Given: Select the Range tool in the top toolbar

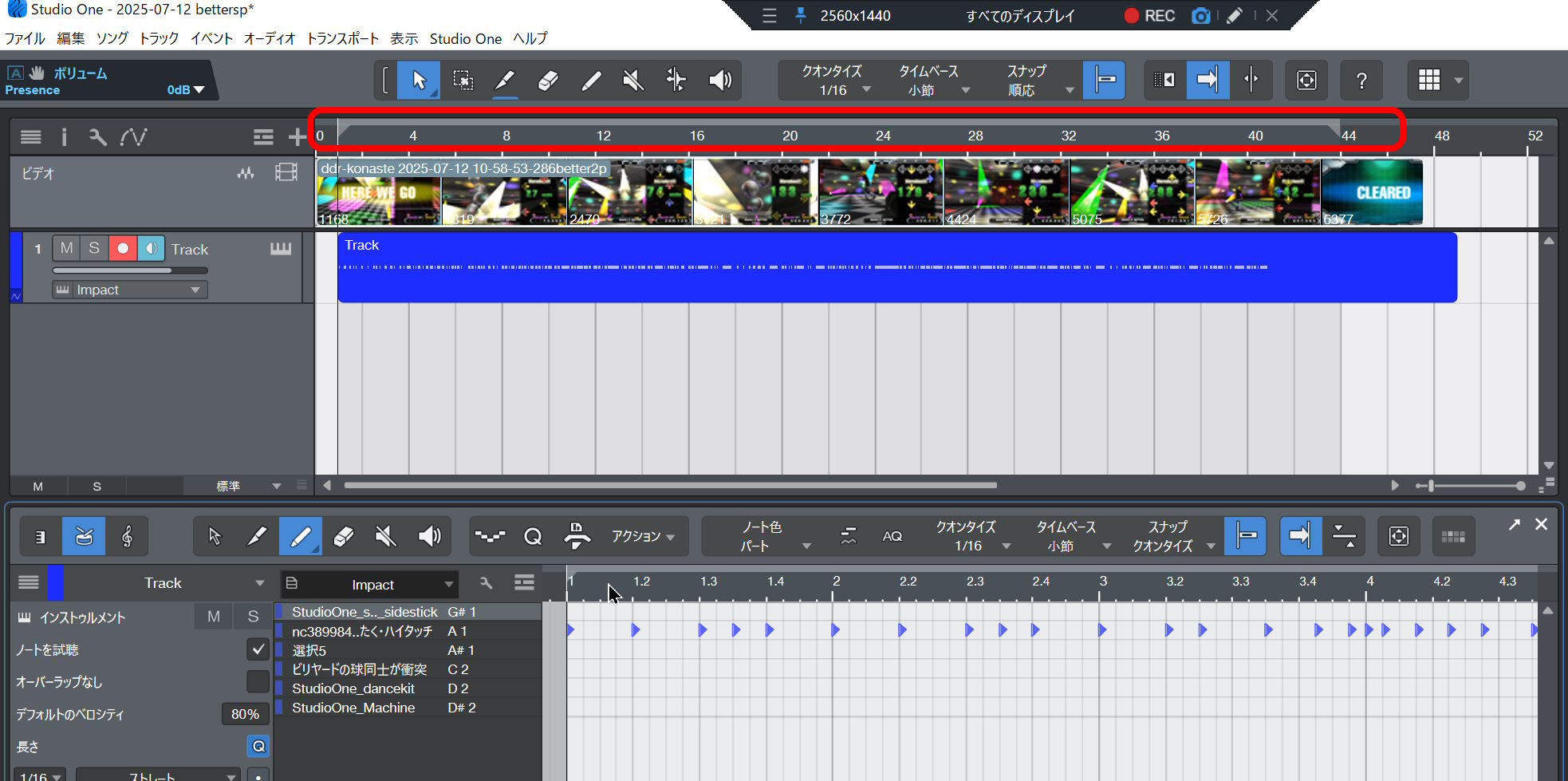Looking at the screenshot, I should (463, 80).
